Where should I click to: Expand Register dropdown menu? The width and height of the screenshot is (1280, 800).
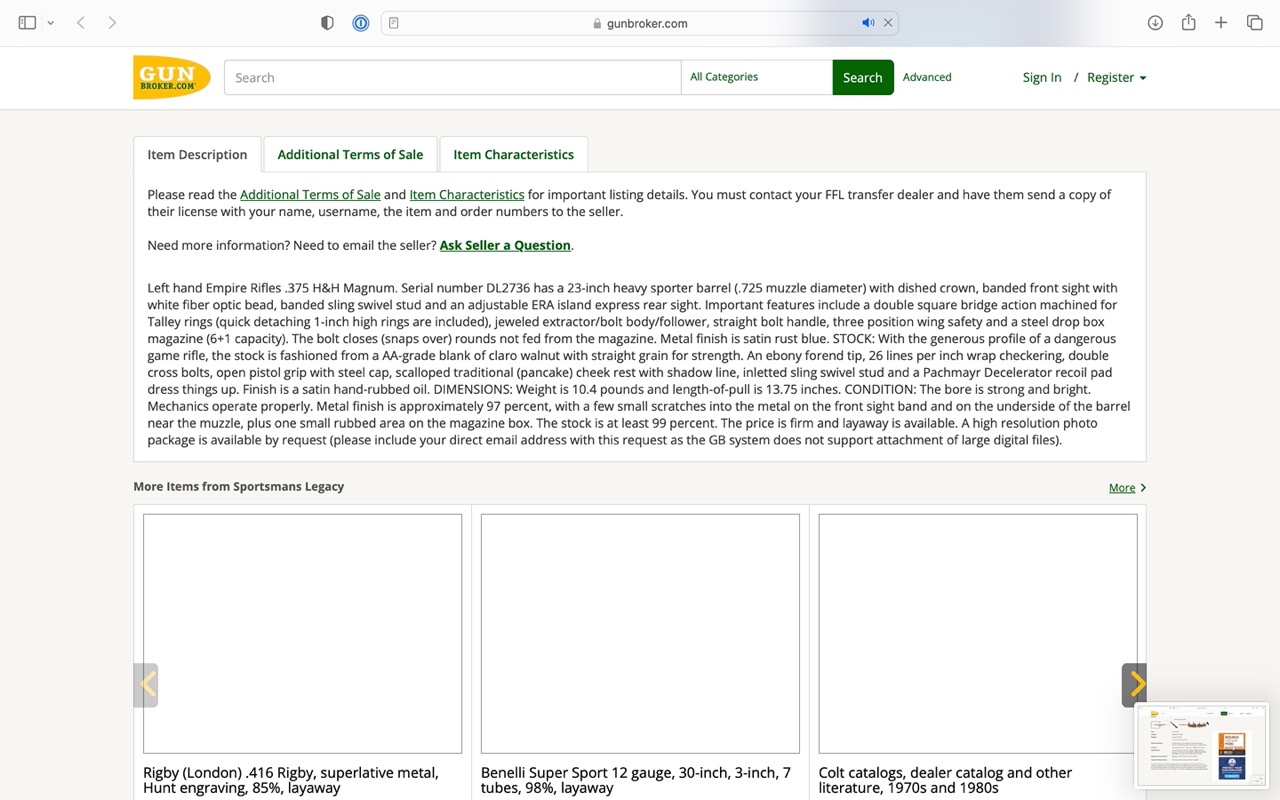(1116, 77)
